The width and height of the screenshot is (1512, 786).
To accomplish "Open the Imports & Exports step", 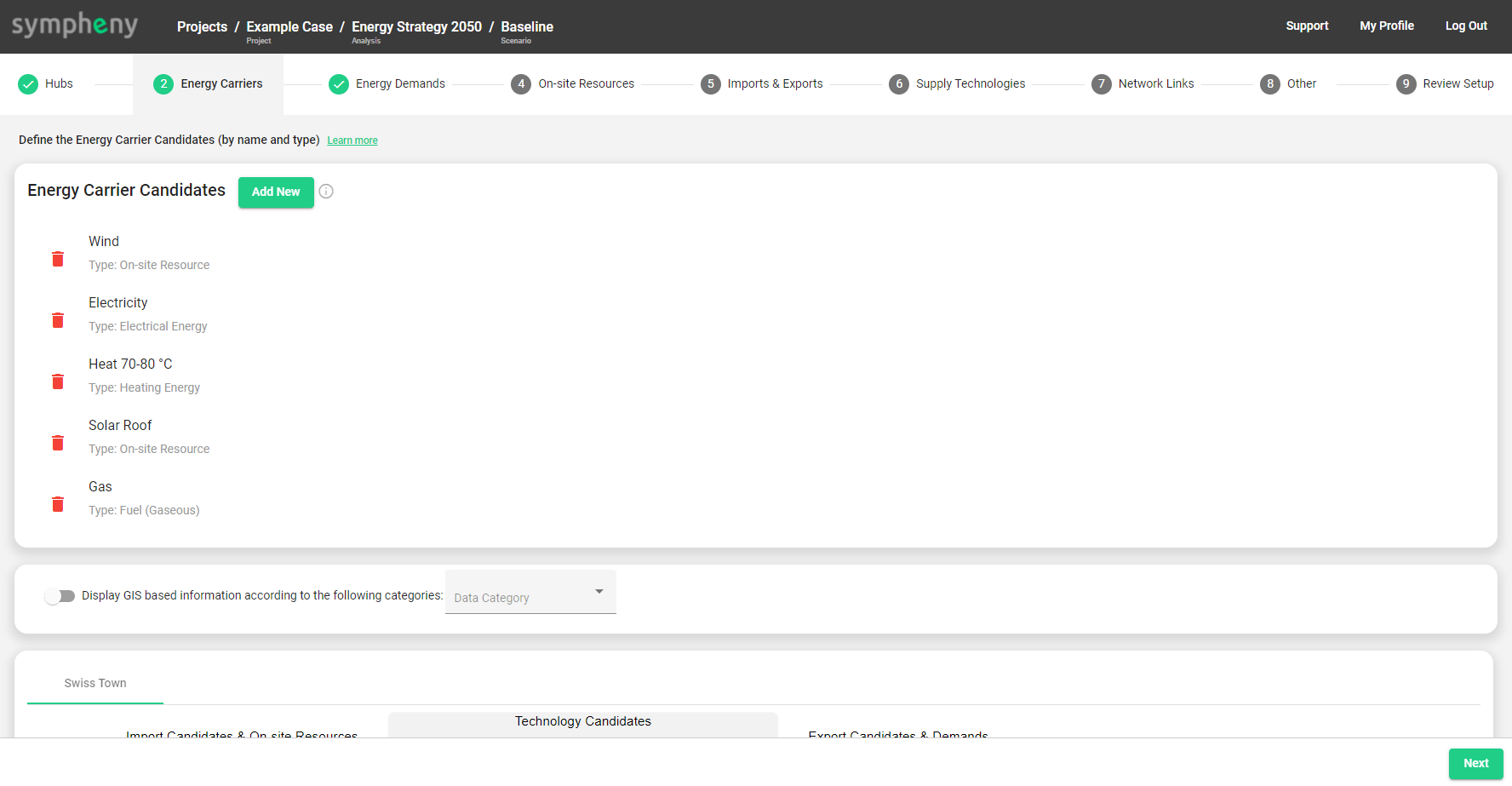I will tap(774, 84).
